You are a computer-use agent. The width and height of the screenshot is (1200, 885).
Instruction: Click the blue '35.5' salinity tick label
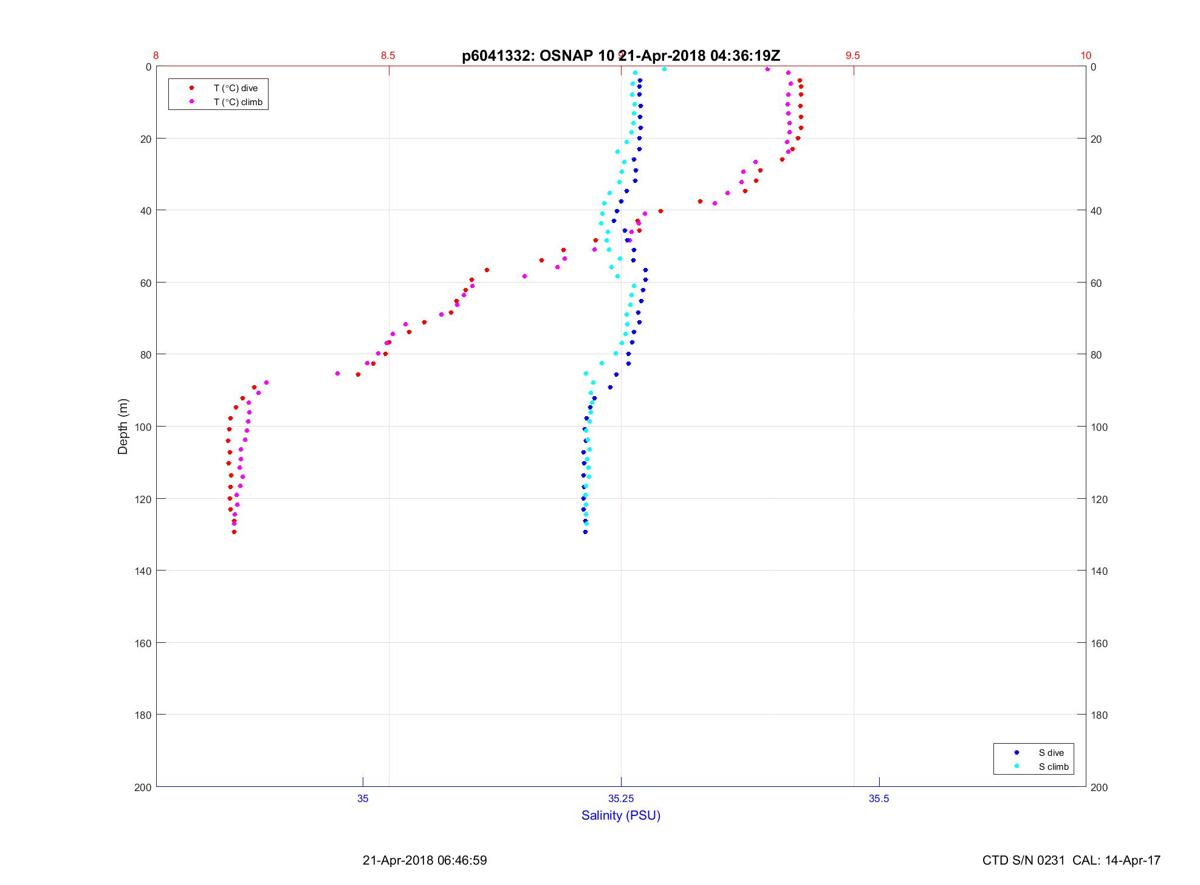click(x=879, y=798)
